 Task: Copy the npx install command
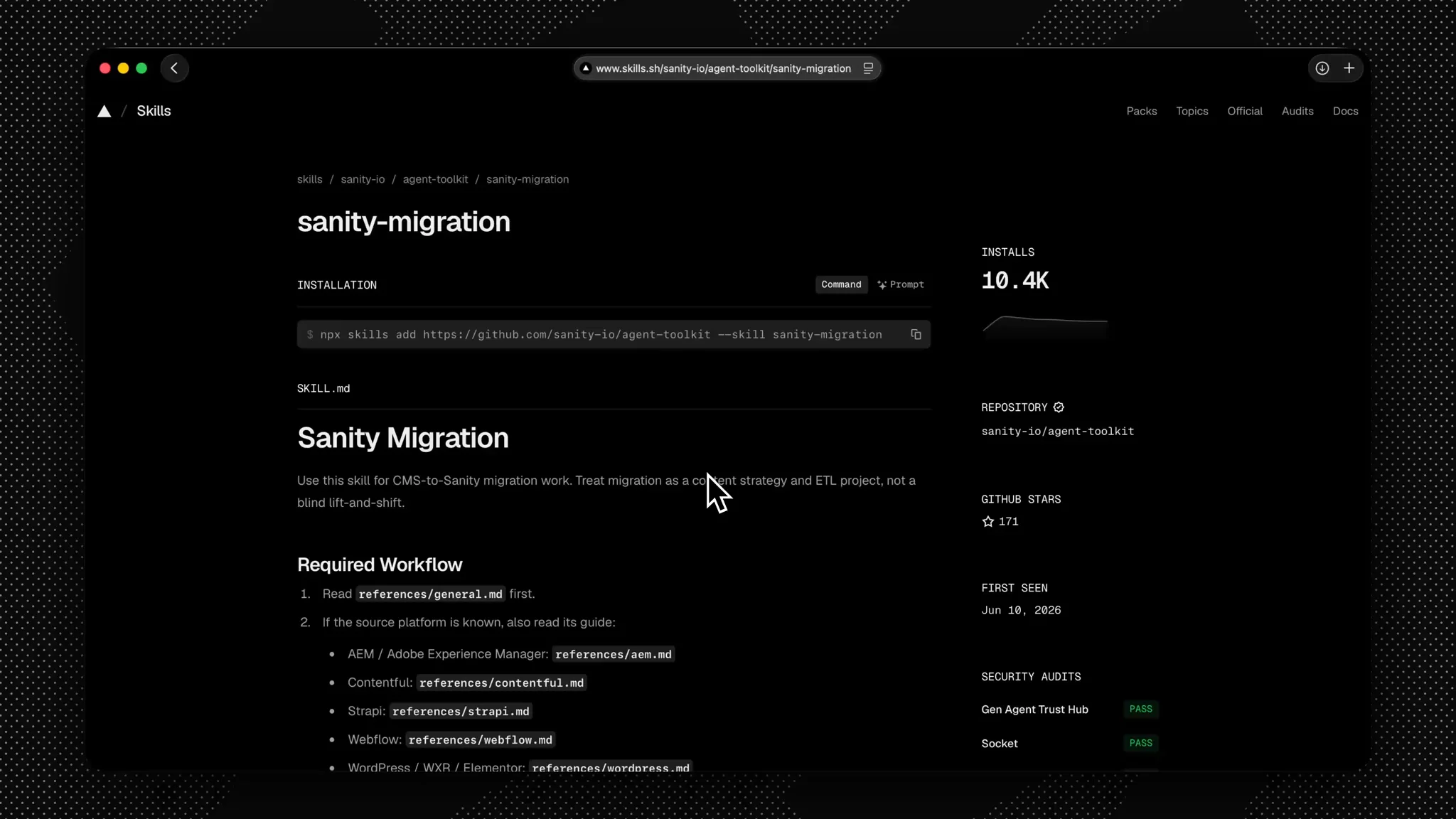click(916, 334)
